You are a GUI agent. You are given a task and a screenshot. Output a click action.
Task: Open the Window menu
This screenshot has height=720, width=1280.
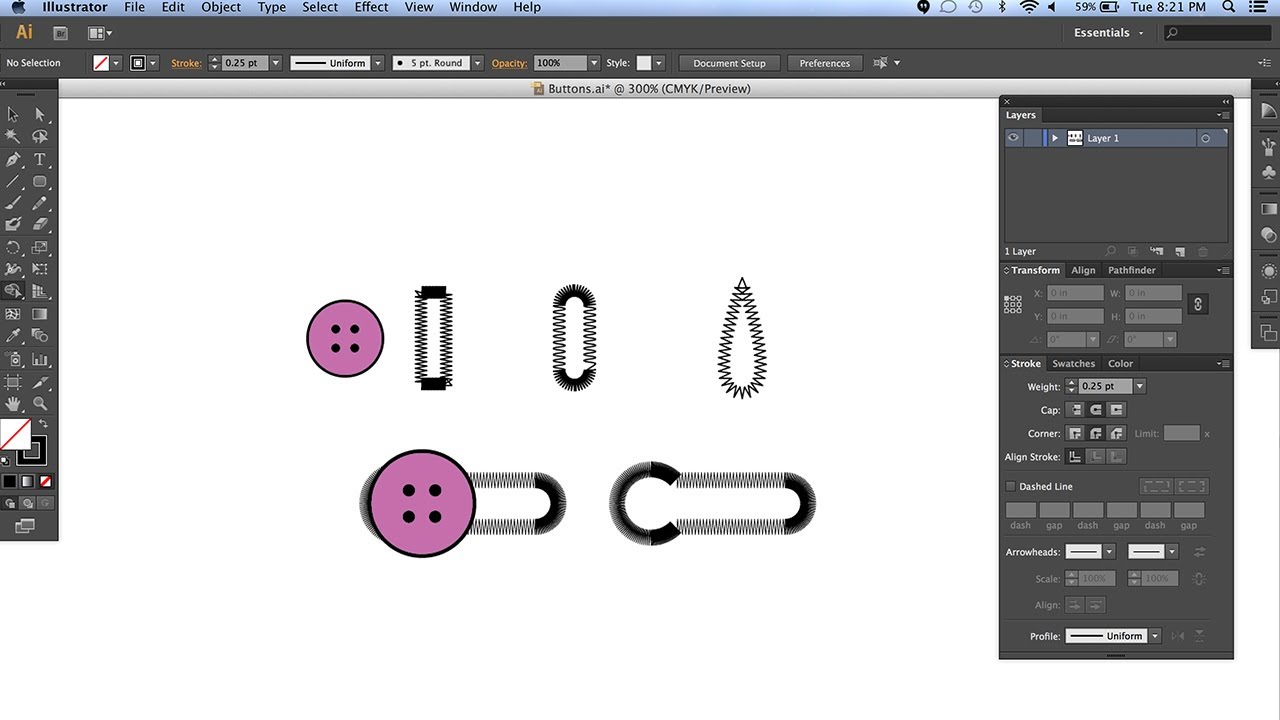473,7
